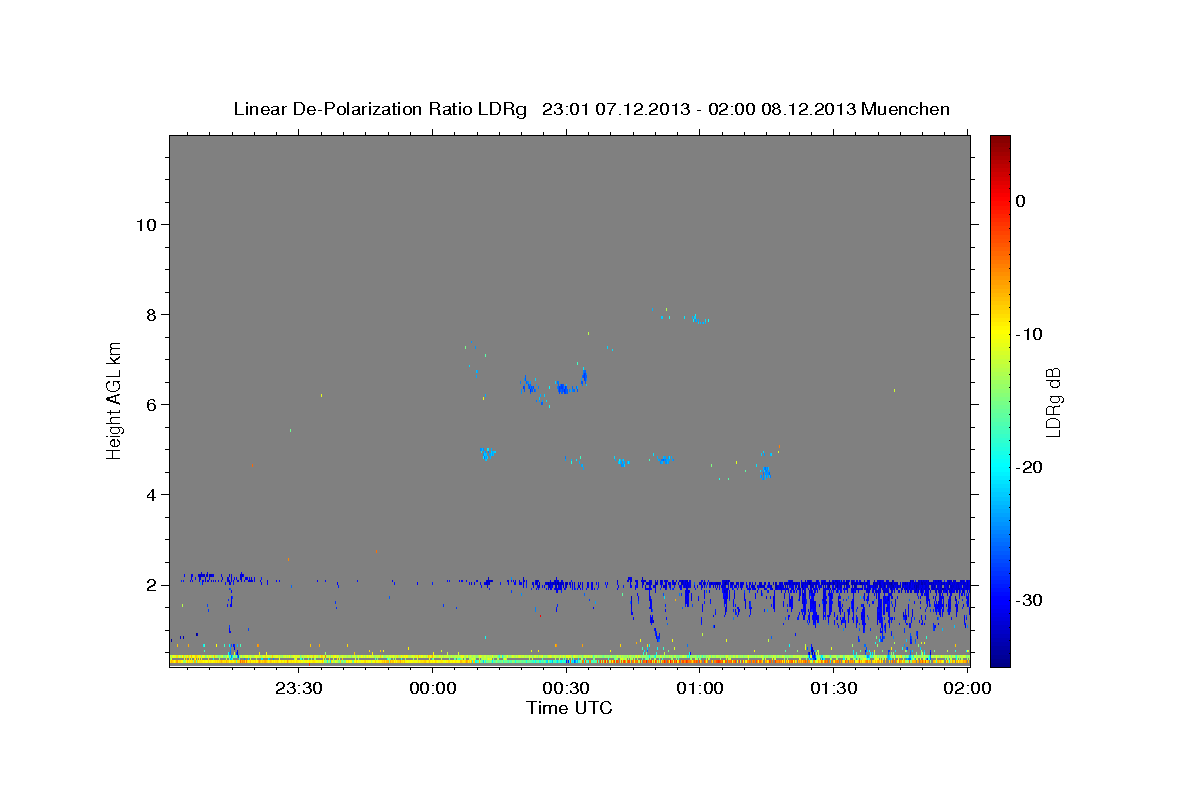This screenshot has height=800, width=1200.
Task: Click the 'Time UTC' axis label
Action: point(569,708)
